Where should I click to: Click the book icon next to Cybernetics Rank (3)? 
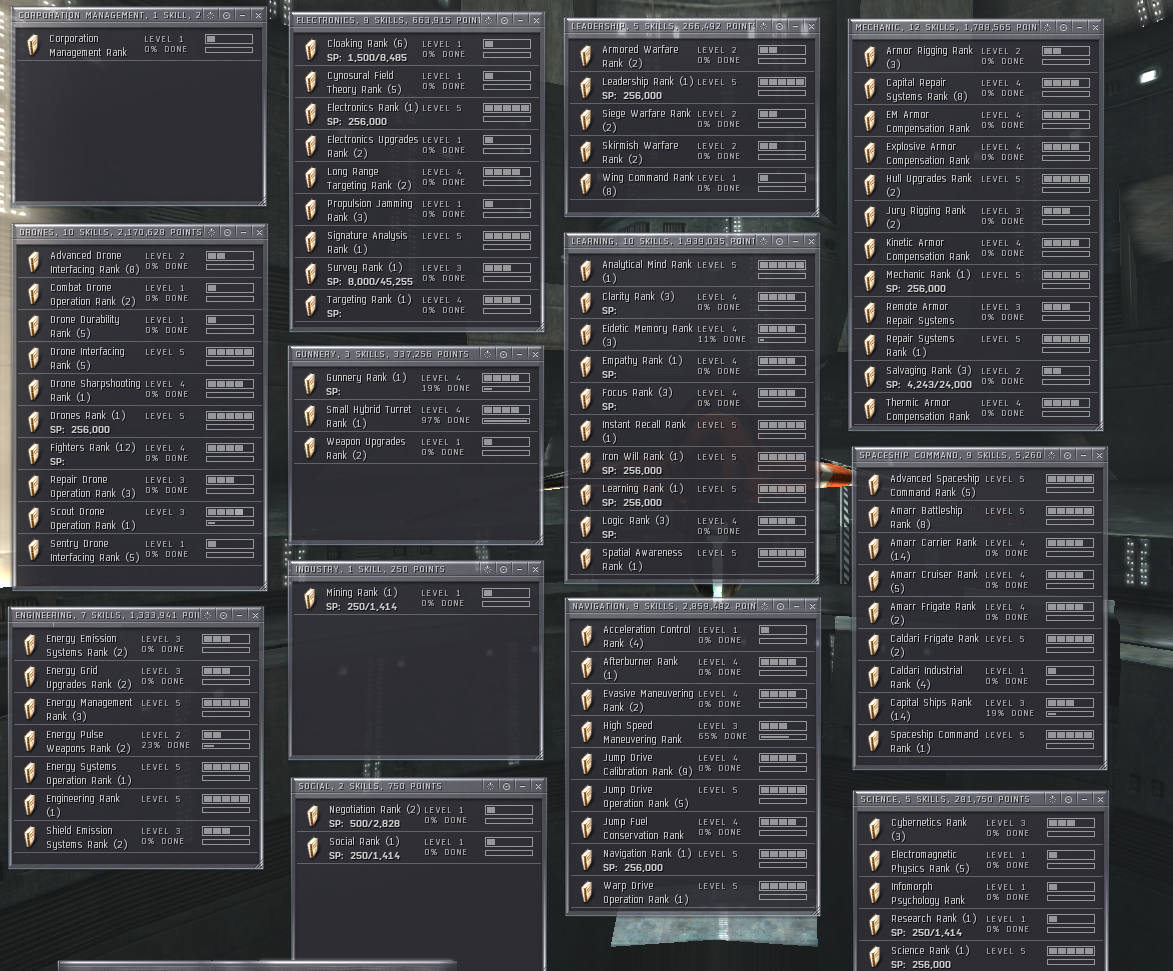[x=875, y=828]
